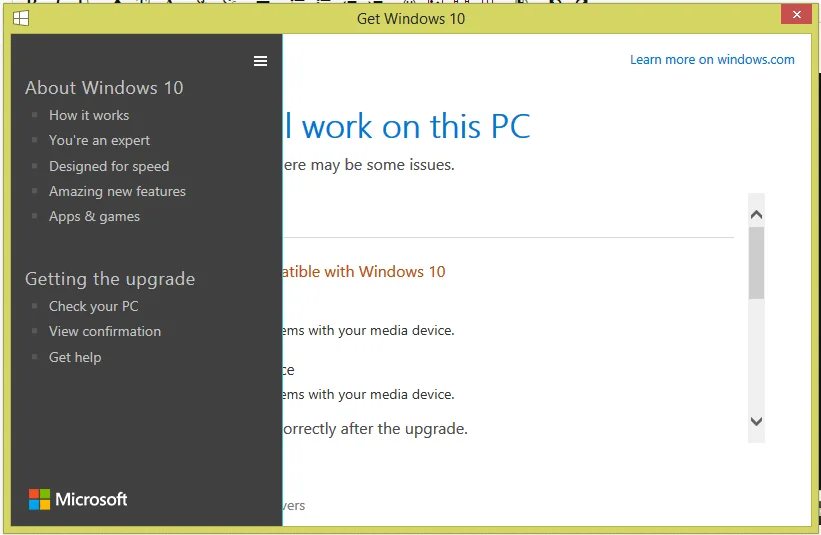Click 'Get help' in the sidebar
This screenshot has width=821, height=535.
point(75,357)
